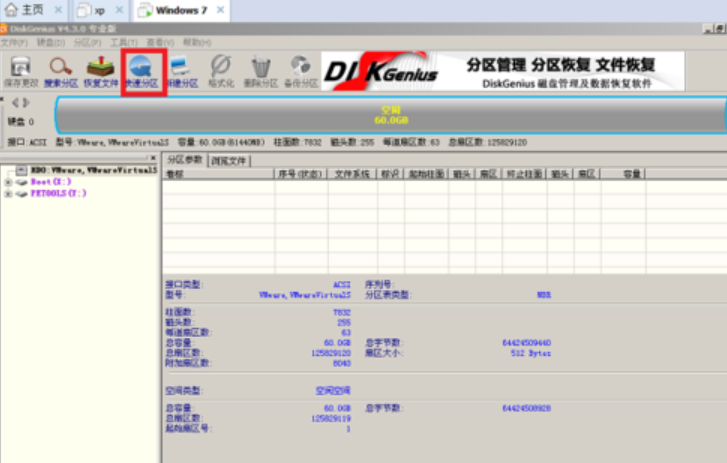Image resolution: width=727 pixels, height=463 pixels.
Task: Click the 恢复文件 (Recover files) icon
Action: (x=101, y=67)
